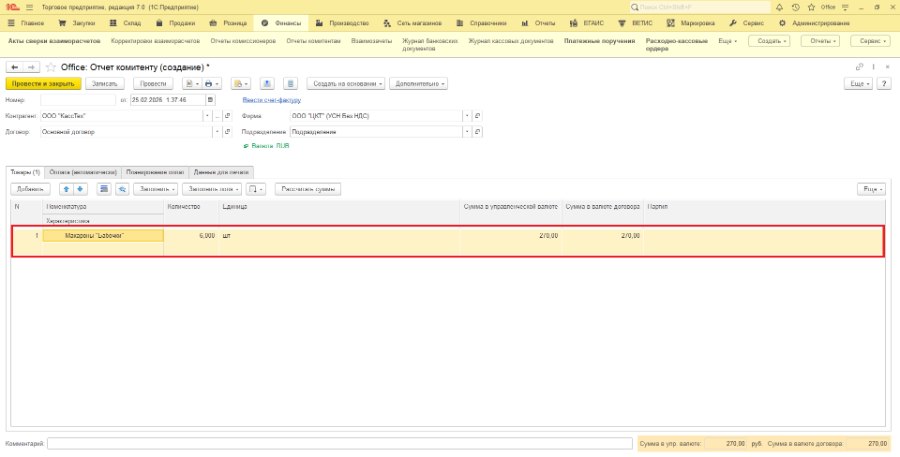
Task: Go back with the left arrow button
Action: [x=14, y=67]
